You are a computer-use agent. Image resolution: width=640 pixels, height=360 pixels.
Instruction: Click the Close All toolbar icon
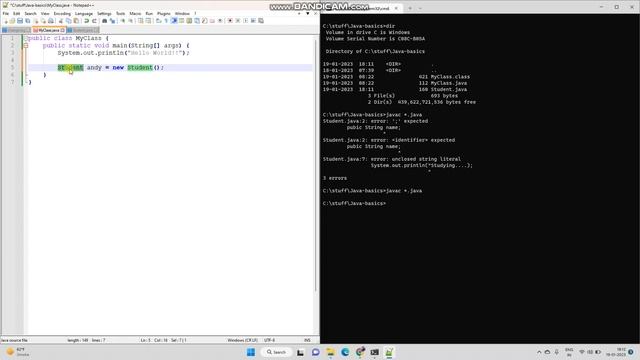pos(44,20)
